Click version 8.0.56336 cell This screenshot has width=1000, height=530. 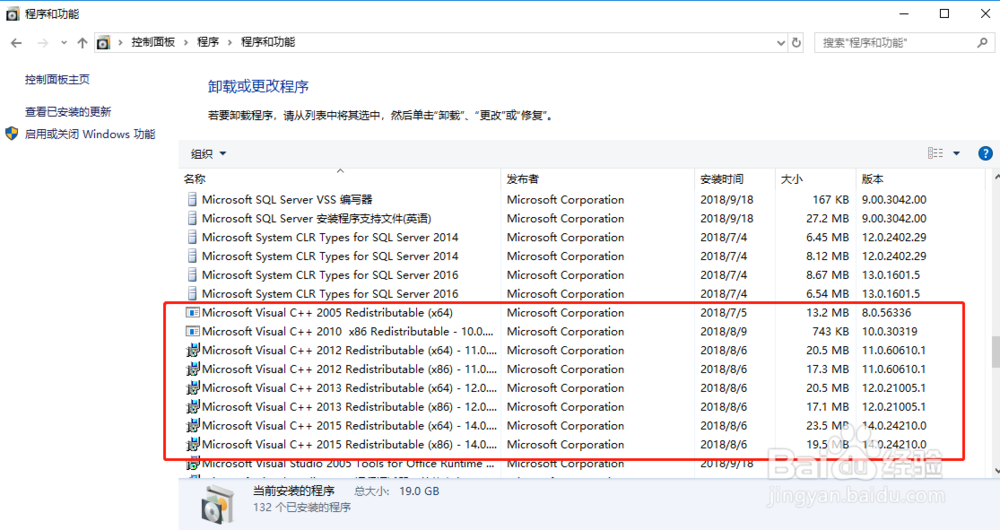pos(886,313)
